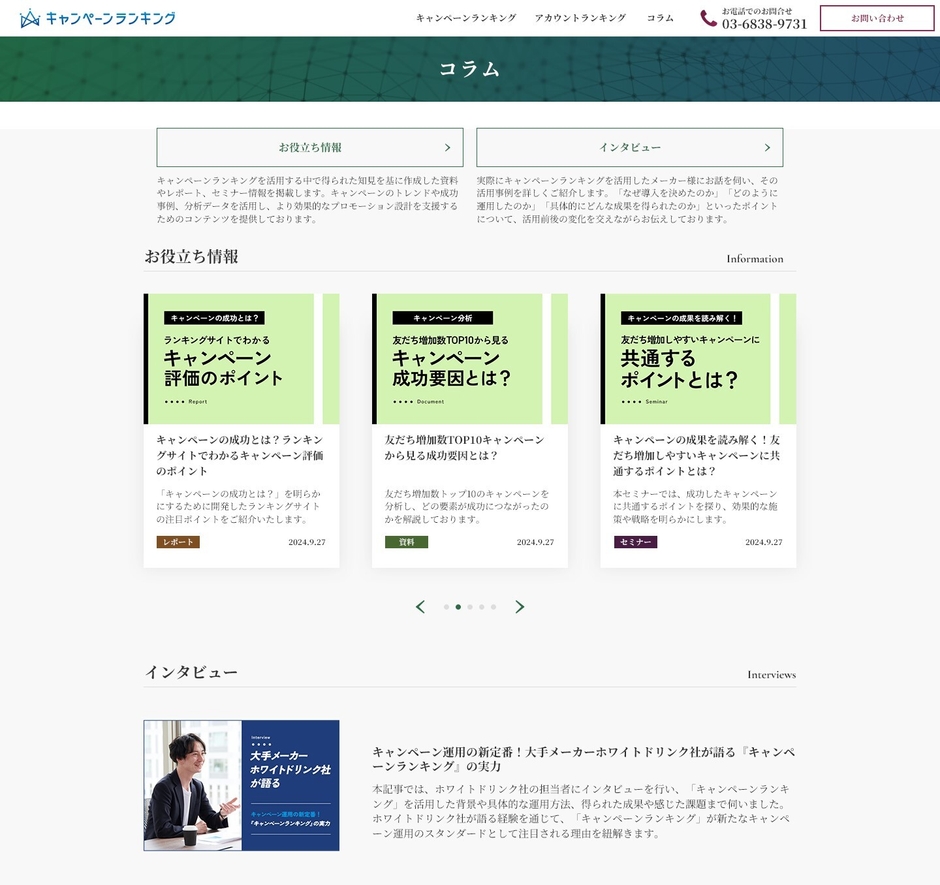Click the brown レポート category tag
This screenshot has height=885, width=940.
click(178, 542)
